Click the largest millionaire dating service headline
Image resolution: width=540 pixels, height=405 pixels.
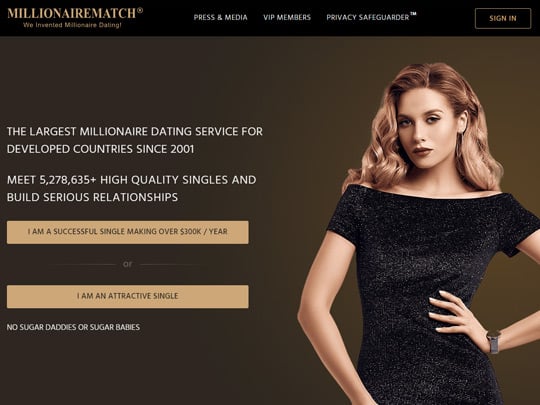[x=135, y=140]
